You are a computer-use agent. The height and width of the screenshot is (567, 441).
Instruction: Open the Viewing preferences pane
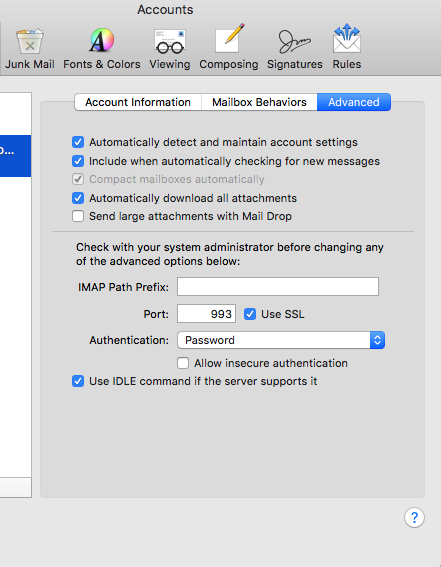pyautogui.click(x=170, y=49)
